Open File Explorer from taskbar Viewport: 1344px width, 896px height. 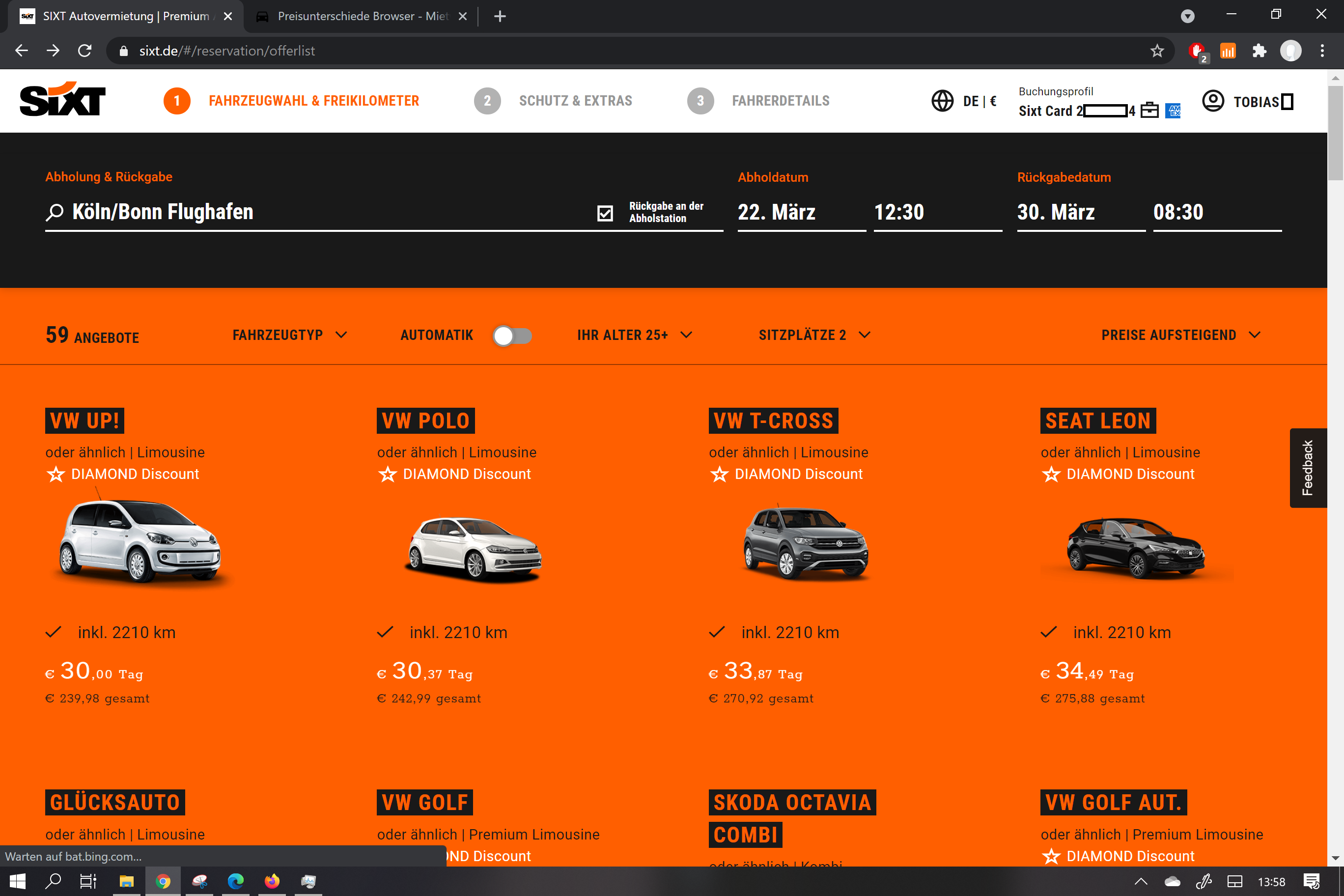click(126, 881)
